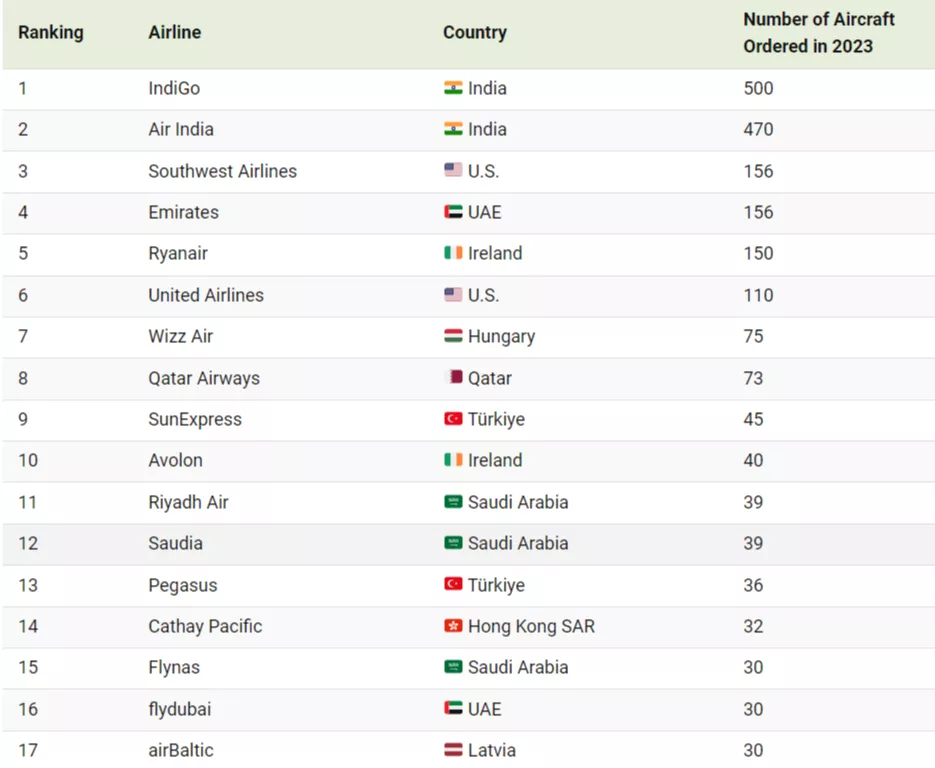Click the 500 aircraft order value
Viewport: 935px width, 768px height.
(758, 88)
